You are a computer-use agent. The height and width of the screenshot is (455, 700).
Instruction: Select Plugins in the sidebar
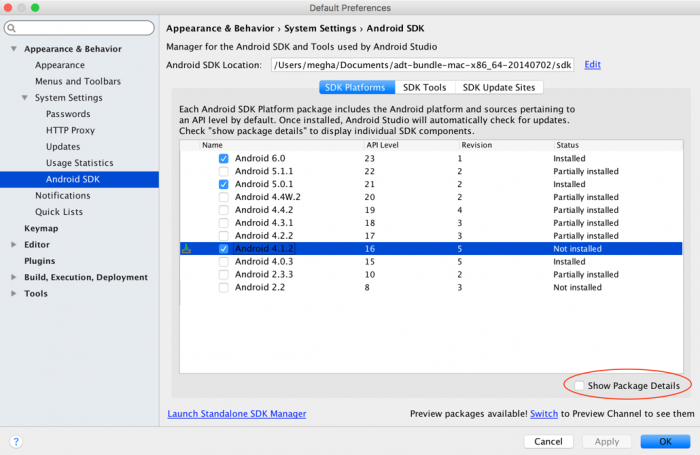pos(40,261)
